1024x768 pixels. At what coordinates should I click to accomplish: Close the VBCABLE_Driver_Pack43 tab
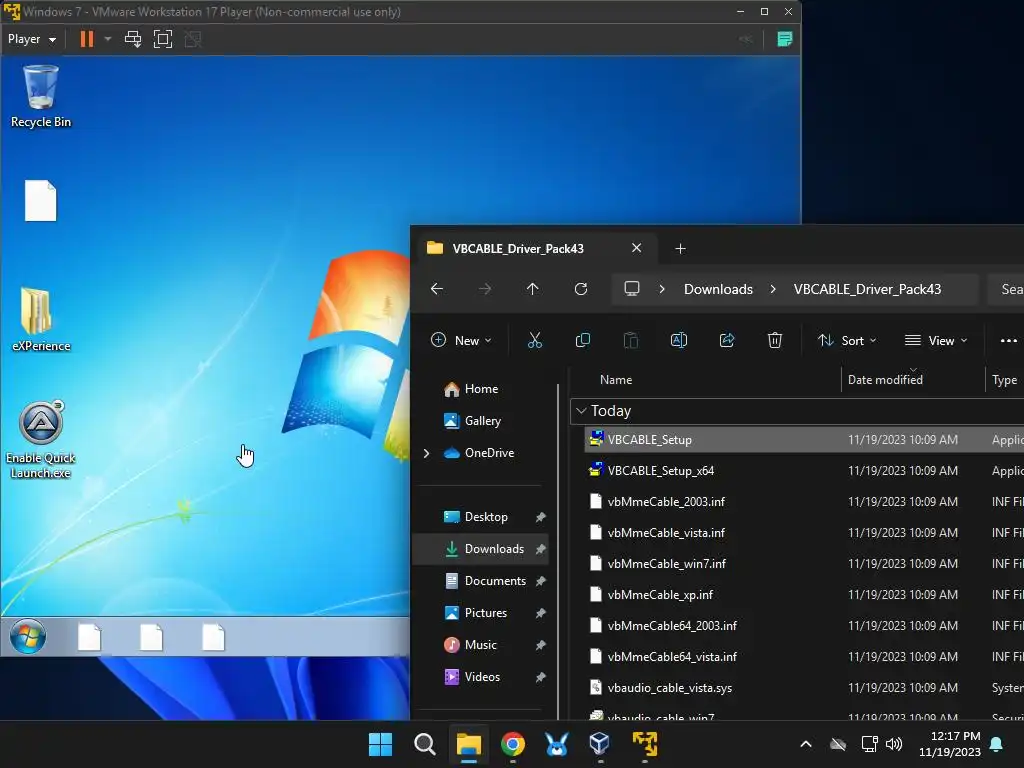[x=636, y=248]
